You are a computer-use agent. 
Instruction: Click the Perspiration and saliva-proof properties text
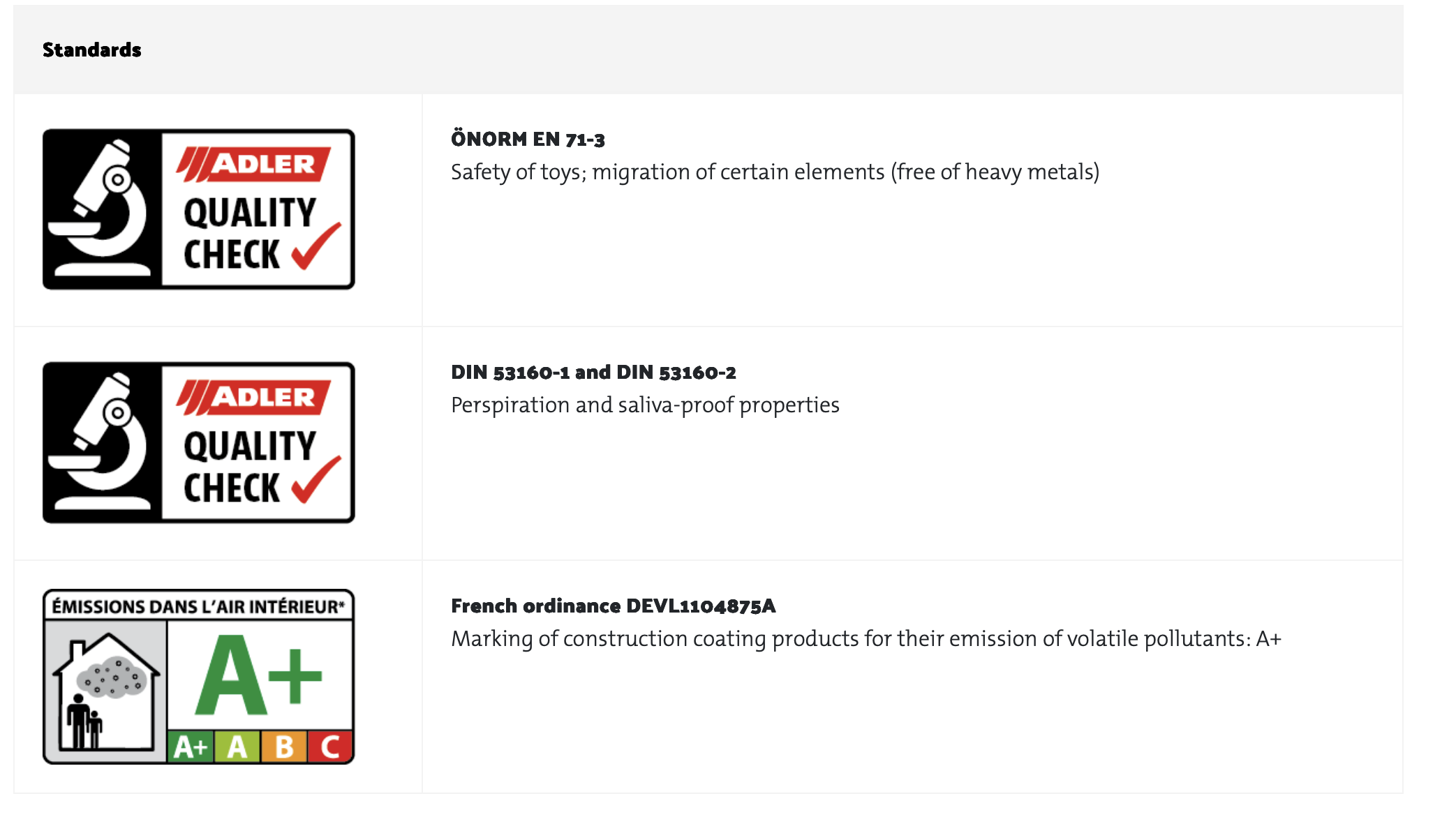coord(645,405)
